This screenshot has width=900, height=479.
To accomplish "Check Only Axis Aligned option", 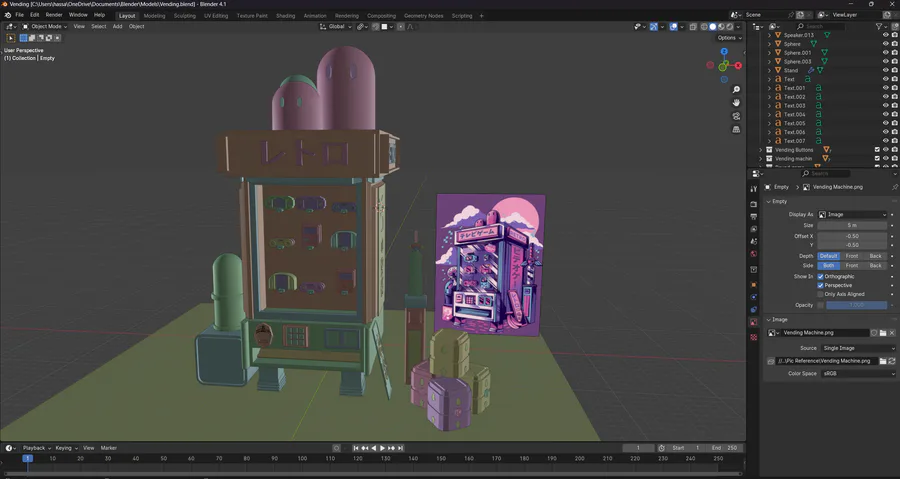I will [820, 294].
